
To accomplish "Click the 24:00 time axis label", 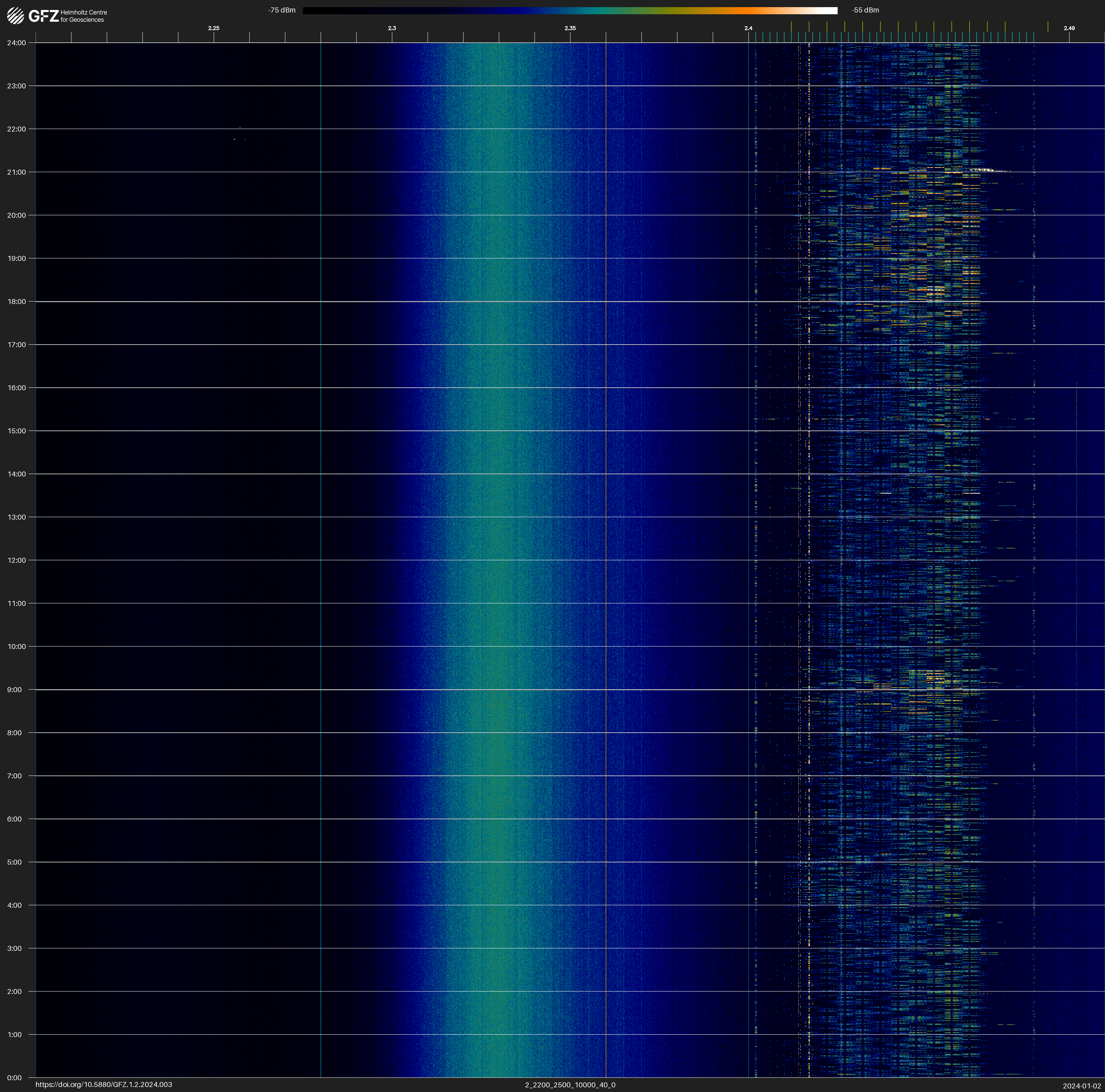I will coord(17,43).
